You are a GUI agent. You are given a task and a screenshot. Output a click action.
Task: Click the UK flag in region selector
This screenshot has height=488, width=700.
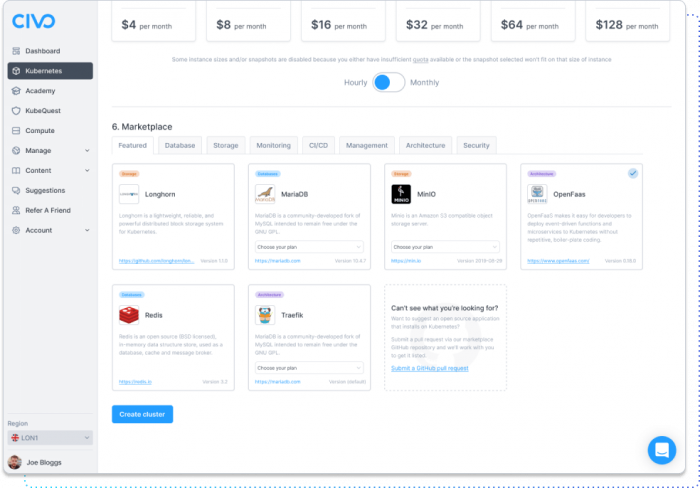(15, 438)
